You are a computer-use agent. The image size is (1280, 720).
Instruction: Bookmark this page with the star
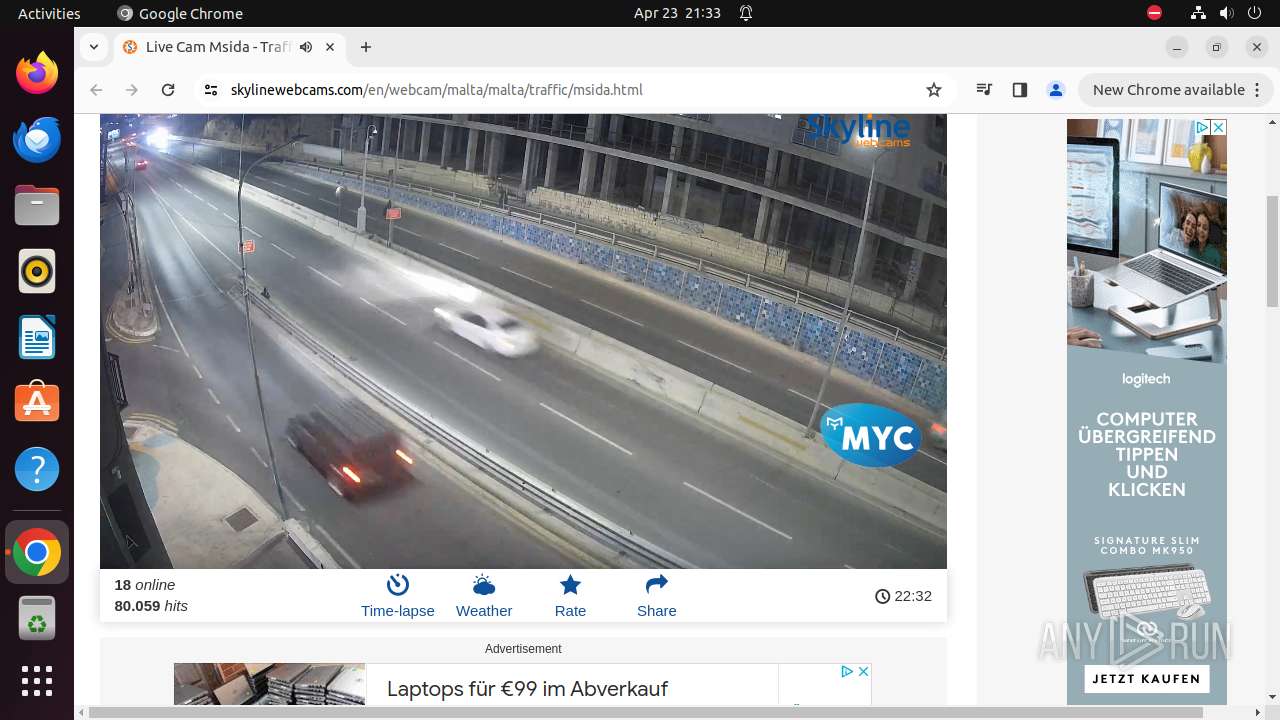pos(934,90)
